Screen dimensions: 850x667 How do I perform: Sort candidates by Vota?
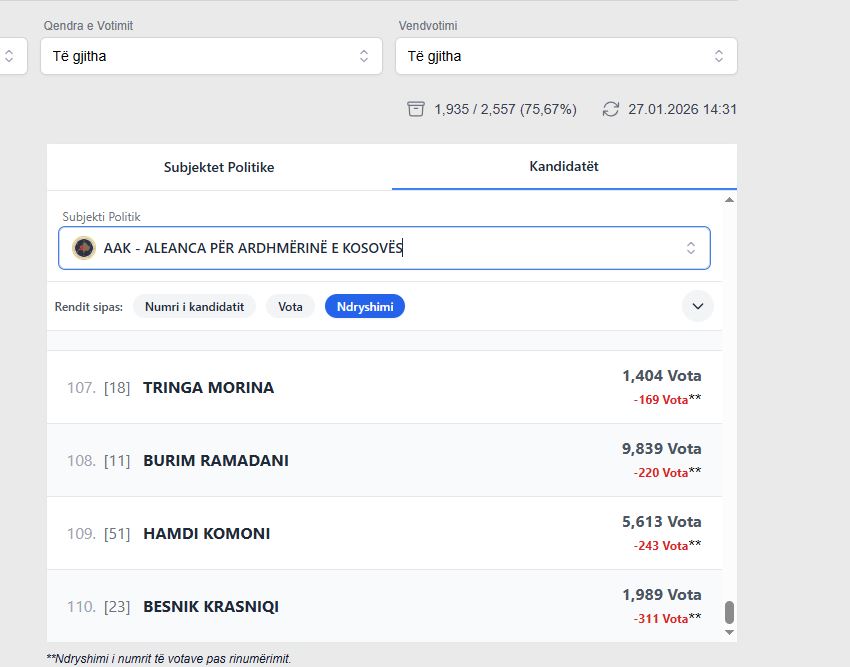click(x=290, y=306)
